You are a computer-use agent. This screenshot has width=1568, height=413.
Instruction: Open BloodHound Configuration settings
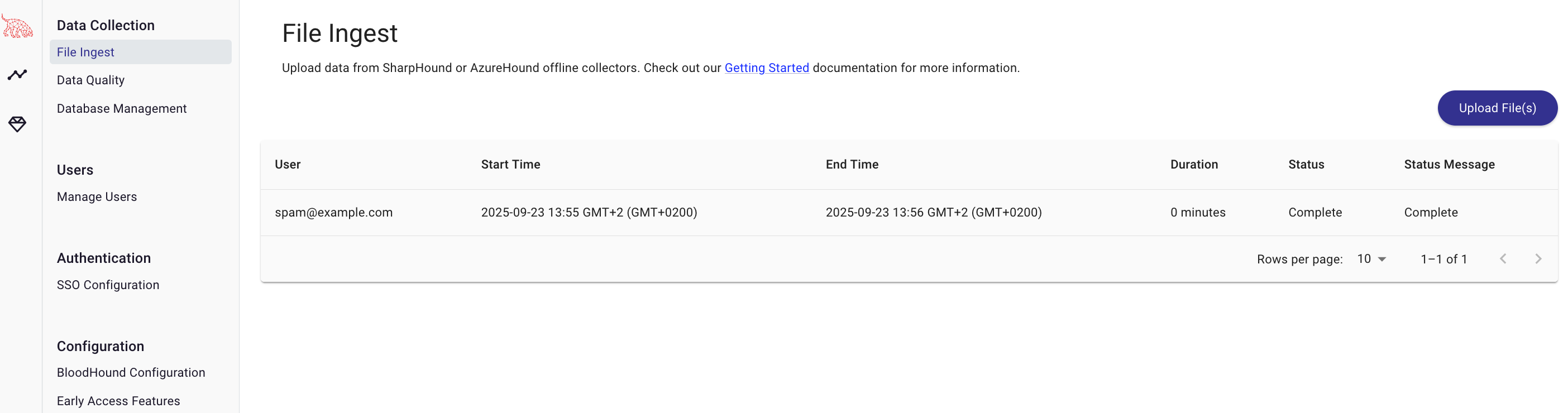131,372
